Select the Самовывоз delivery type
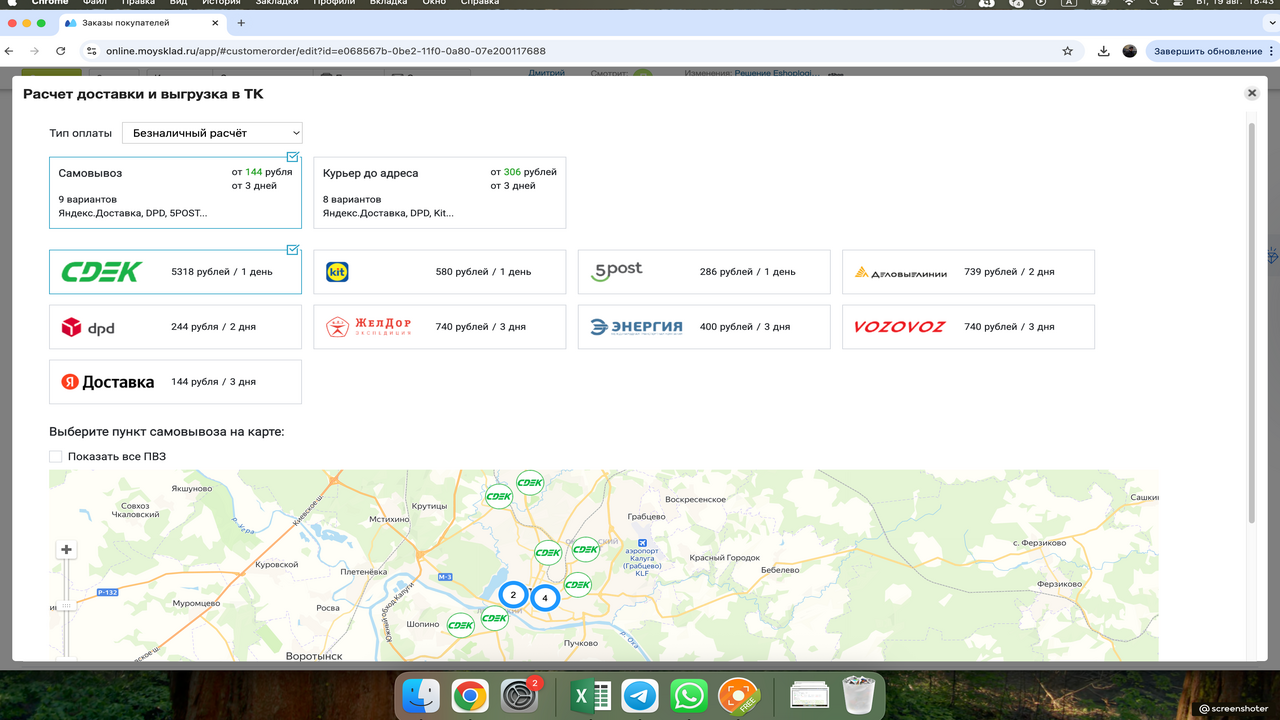1280x720 pixels. pyautogui.click(x=175, y=192)
